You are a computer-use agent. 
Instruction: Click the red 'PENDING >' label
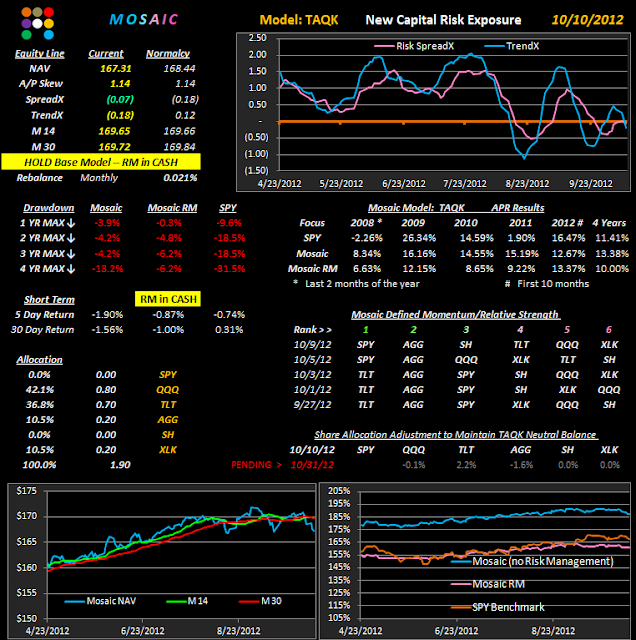tap(256, 465)
